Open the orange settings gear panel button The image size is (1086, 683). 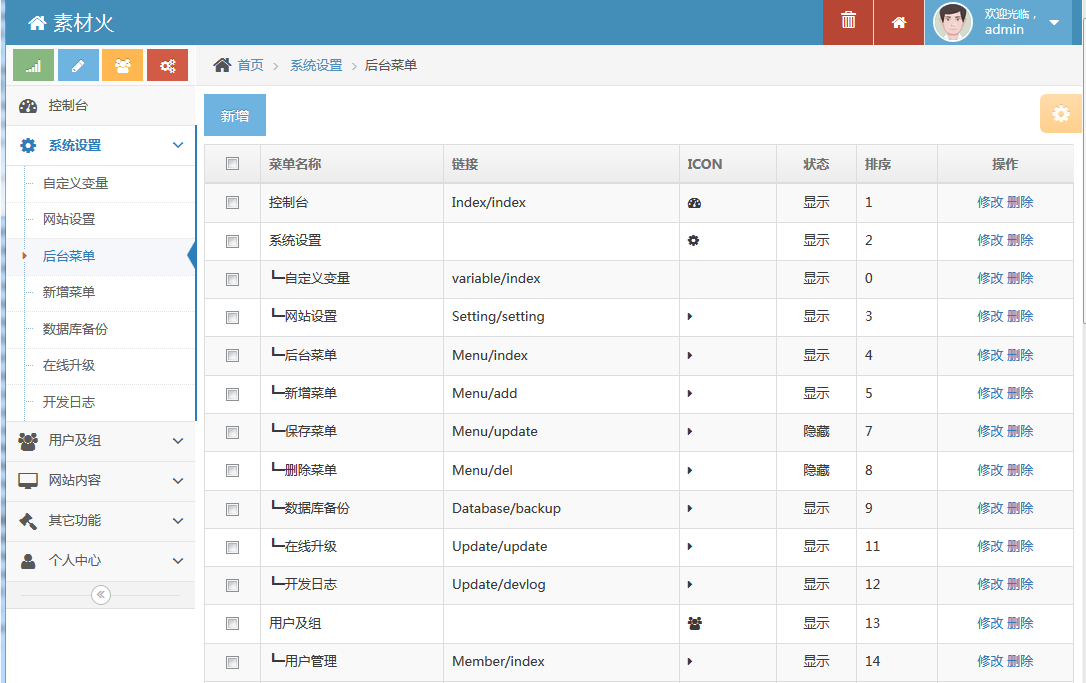[1060, 114]
